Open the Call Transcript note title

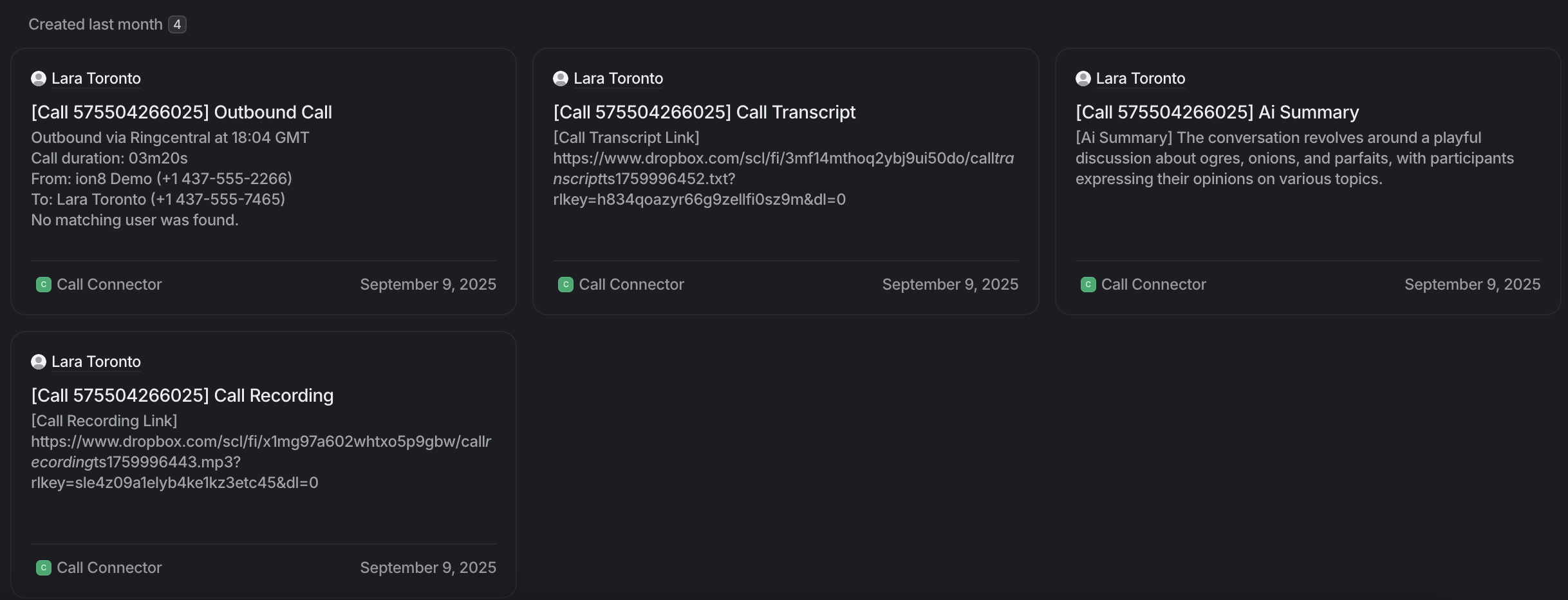coord(704,112)
